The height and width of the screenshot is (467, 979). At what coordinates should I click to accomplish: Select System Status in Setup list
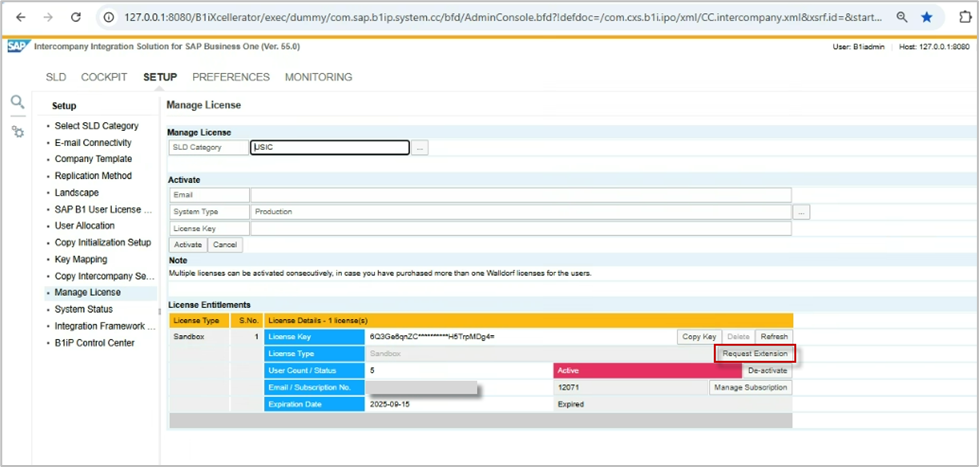click(x=84, y=309)
